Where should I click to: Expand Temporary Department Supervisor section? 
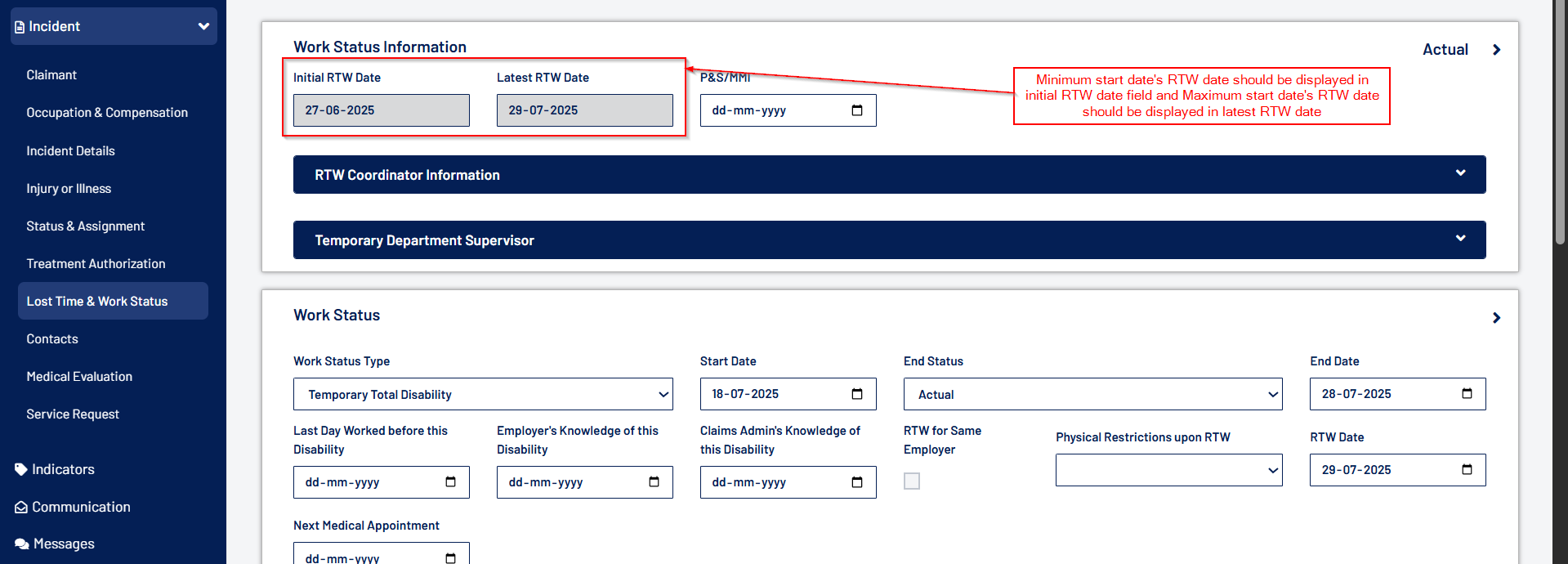pyautogui.click(x=1460, y=239)
